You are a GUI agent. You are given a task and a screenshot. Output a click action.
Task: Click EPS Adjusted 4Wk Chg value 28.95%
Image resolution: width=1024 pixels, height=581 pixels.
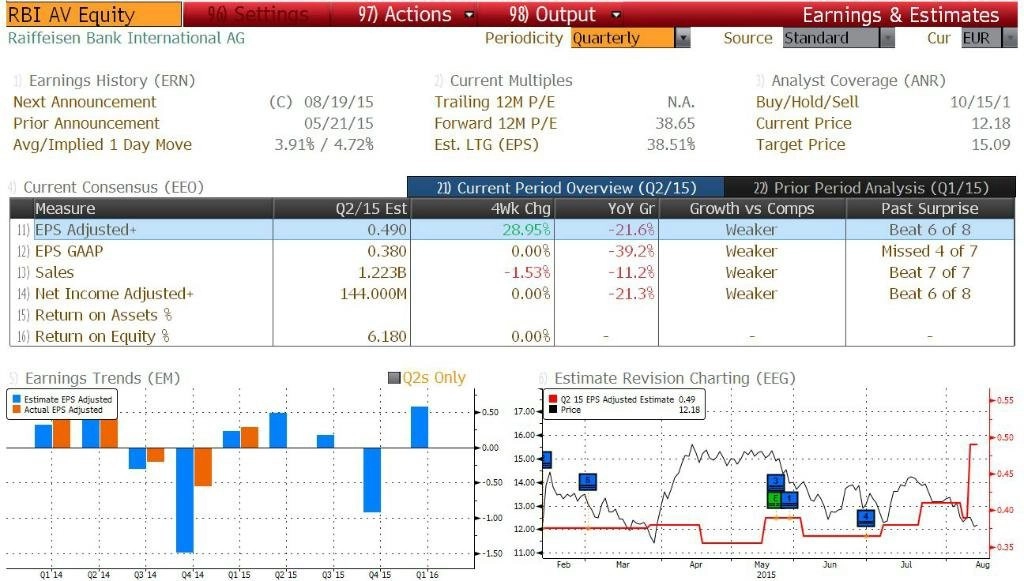(526, 230)
